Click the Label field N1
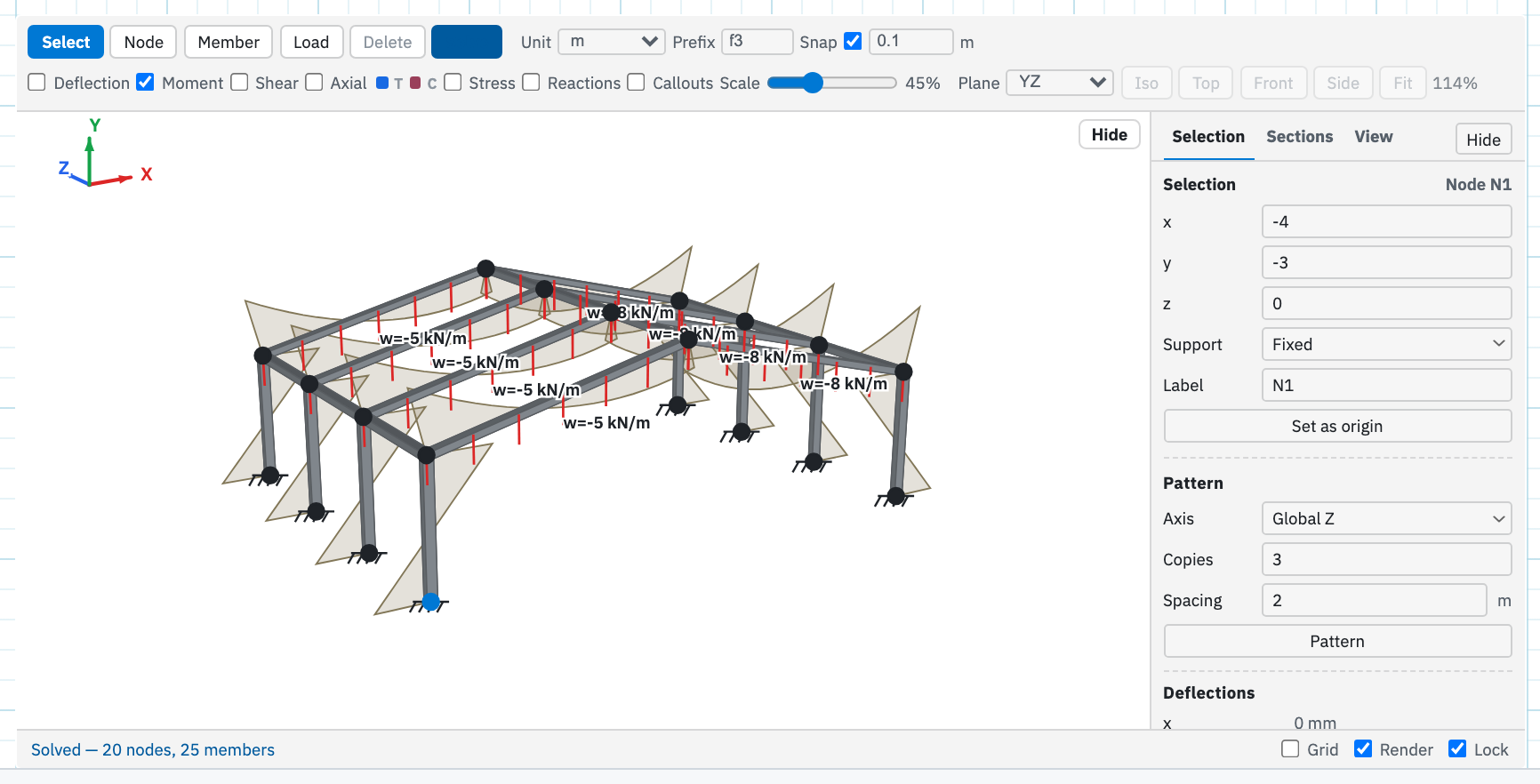1540x784 pixels. coord(1386,385)
